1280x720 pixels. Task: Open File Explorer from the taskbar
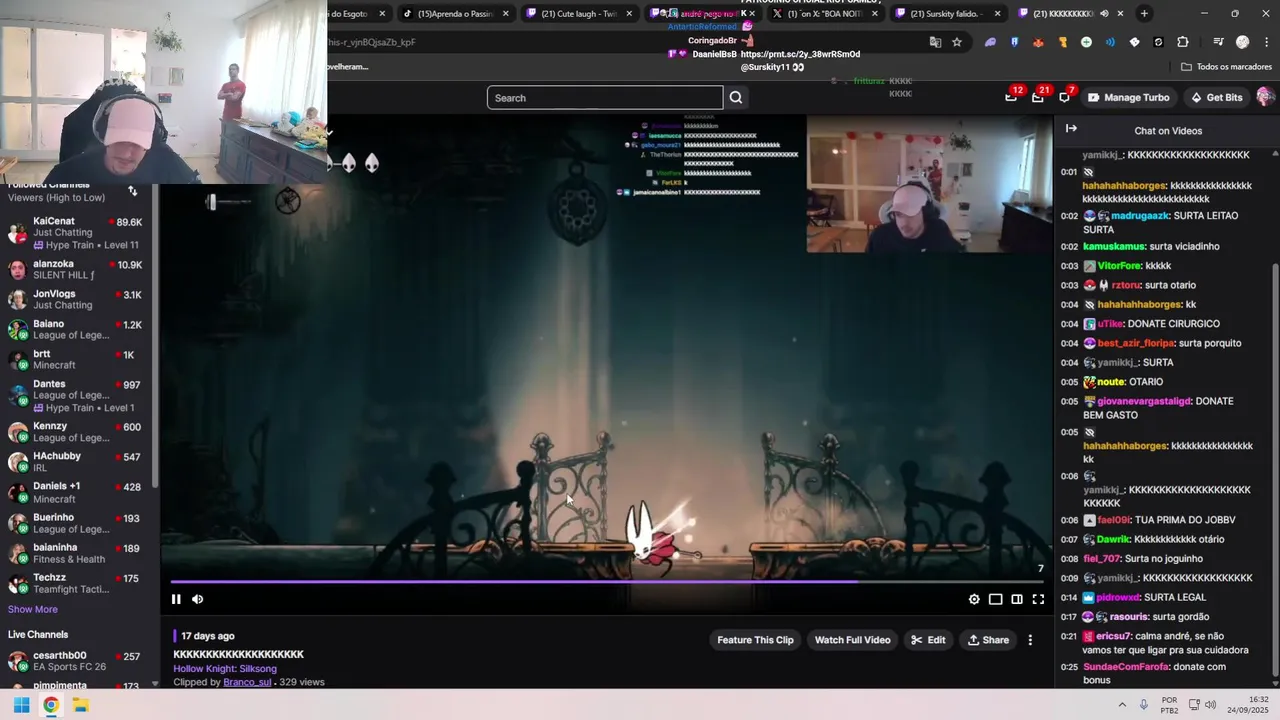(81, 705)
